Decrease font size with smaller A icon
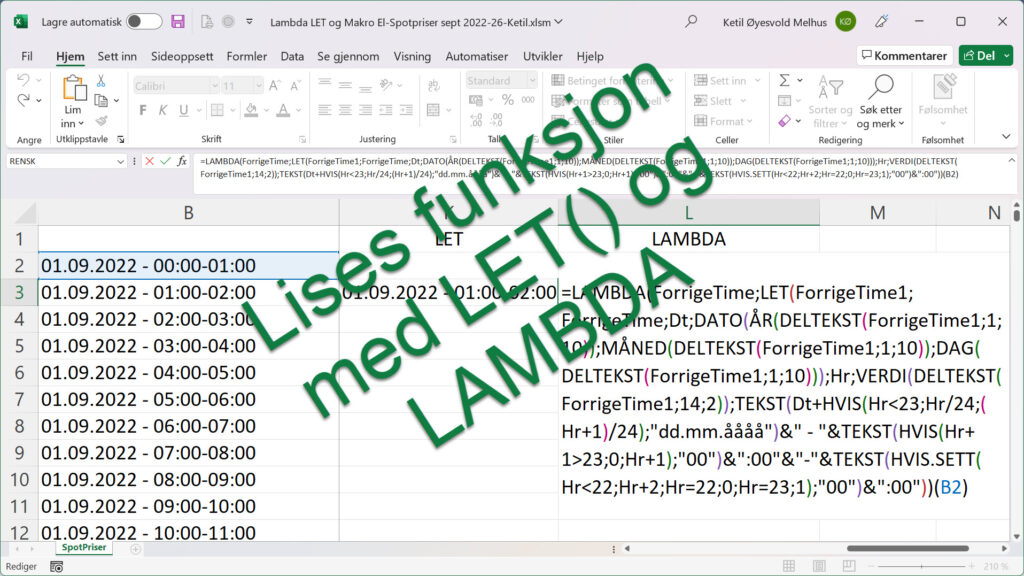The image size is (1024, 576). 295,86
